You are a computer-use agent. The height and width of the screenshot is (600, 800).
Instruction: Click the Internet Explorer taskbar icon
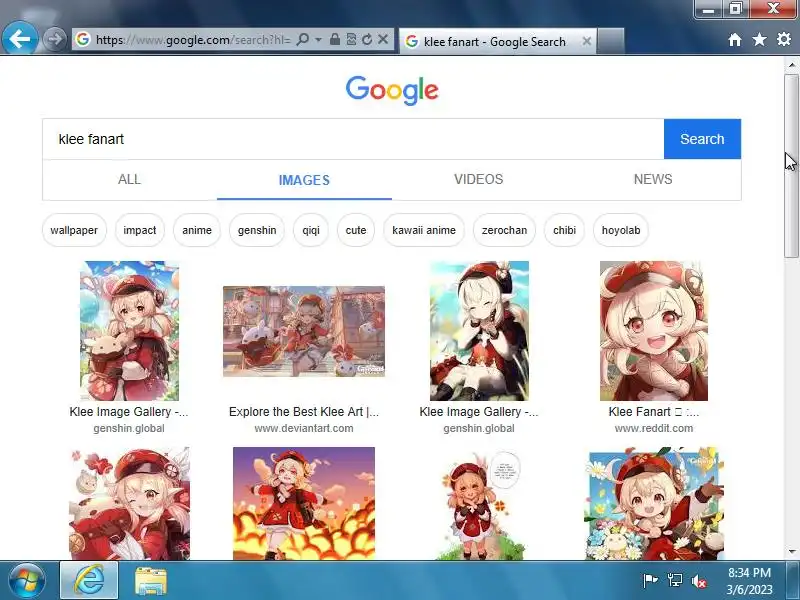[89, 581]
